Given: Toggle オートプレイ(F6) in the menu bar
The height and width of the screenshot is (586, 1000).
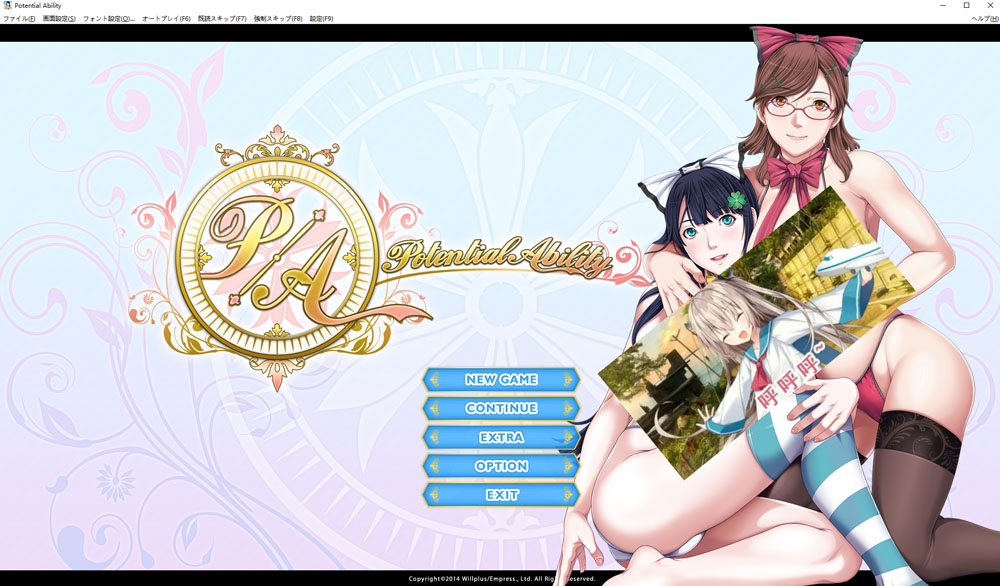Looking at the screenshot, I should 166,18.
